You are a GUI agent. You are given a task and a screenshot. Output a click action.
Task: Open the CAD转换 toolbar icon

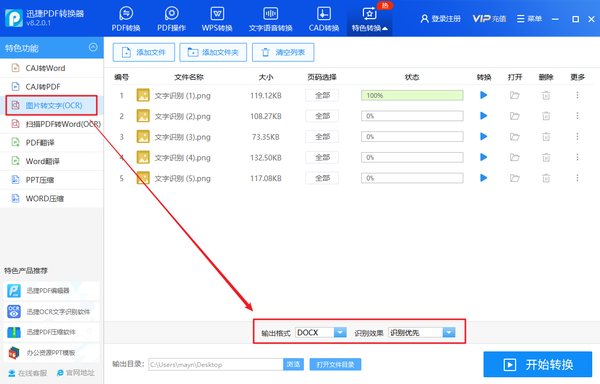click(x=324, y=19)
